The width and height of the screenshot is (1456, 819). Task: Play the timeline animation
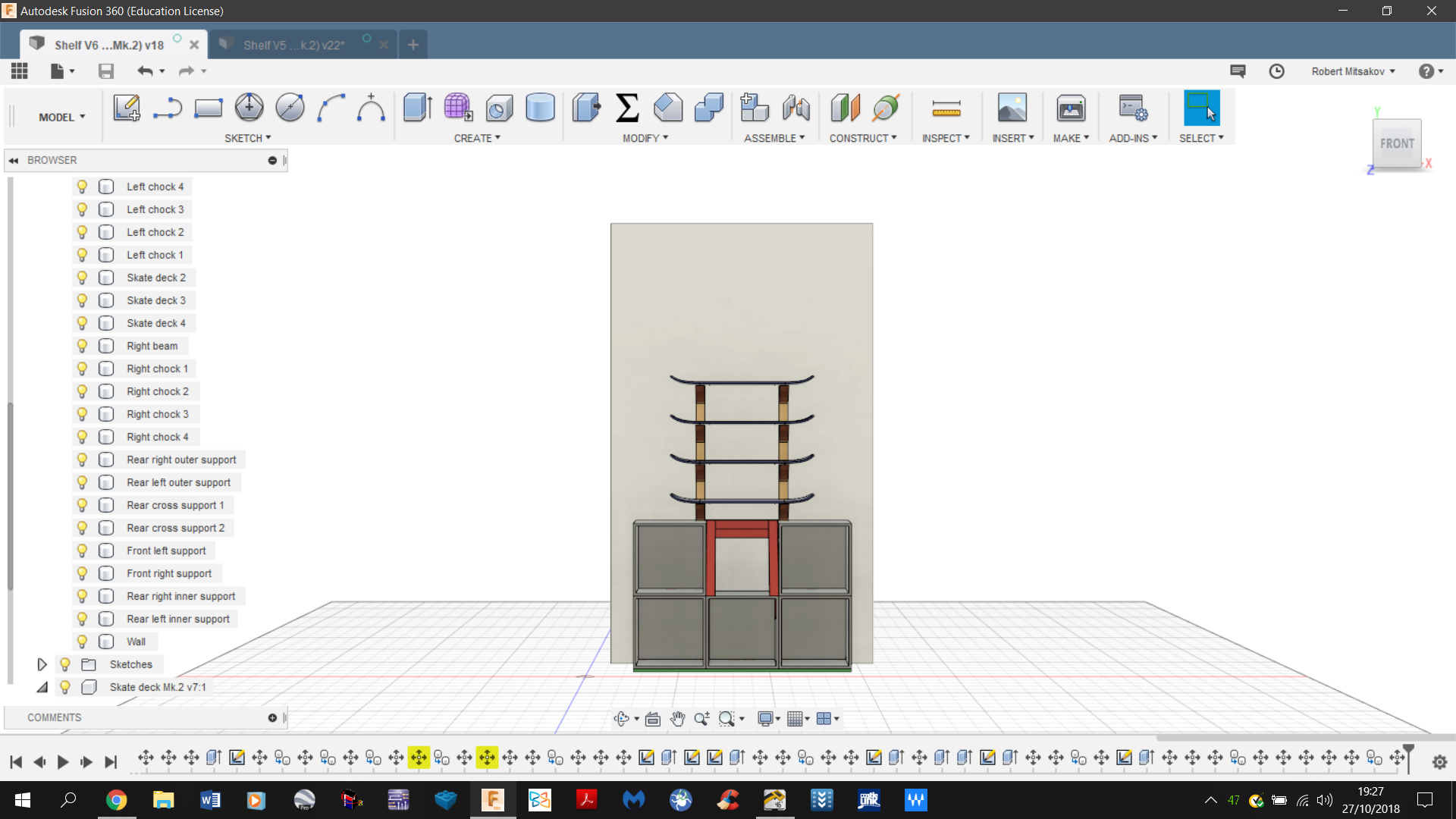[x=63, y=762]
